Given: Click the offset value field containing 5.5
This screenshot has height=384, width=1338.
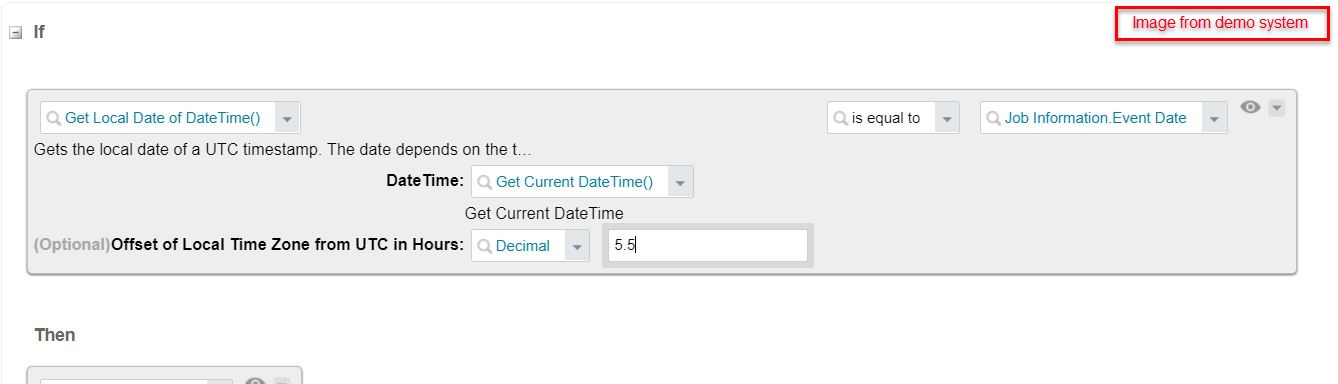Looking at the screenshot, I should (706, 245).
